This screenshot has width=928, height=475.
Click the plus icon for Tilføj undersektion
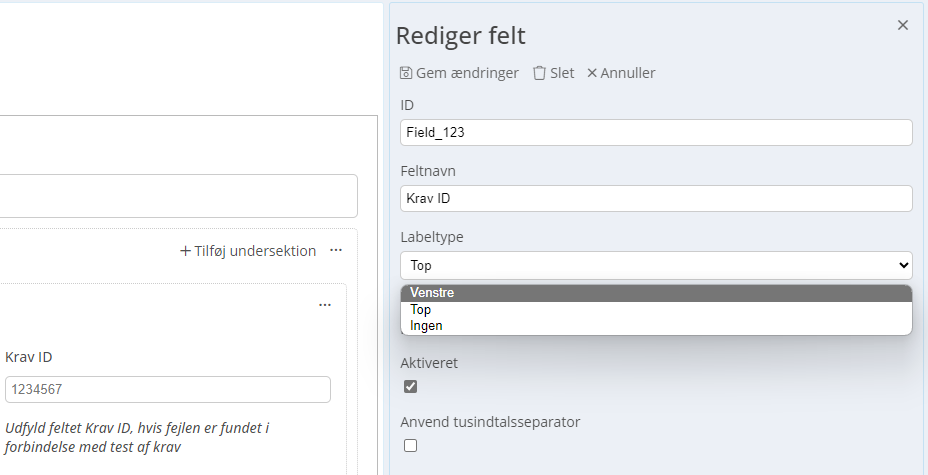tap(185, 251)
